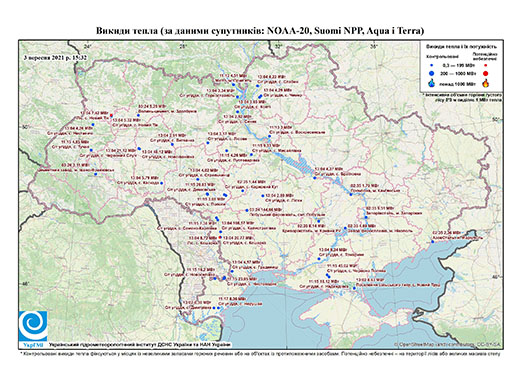This screenshot has width=520, height=368.
Task: Click the blue marker near Kamianske
Action: click(x=351, y=194)
